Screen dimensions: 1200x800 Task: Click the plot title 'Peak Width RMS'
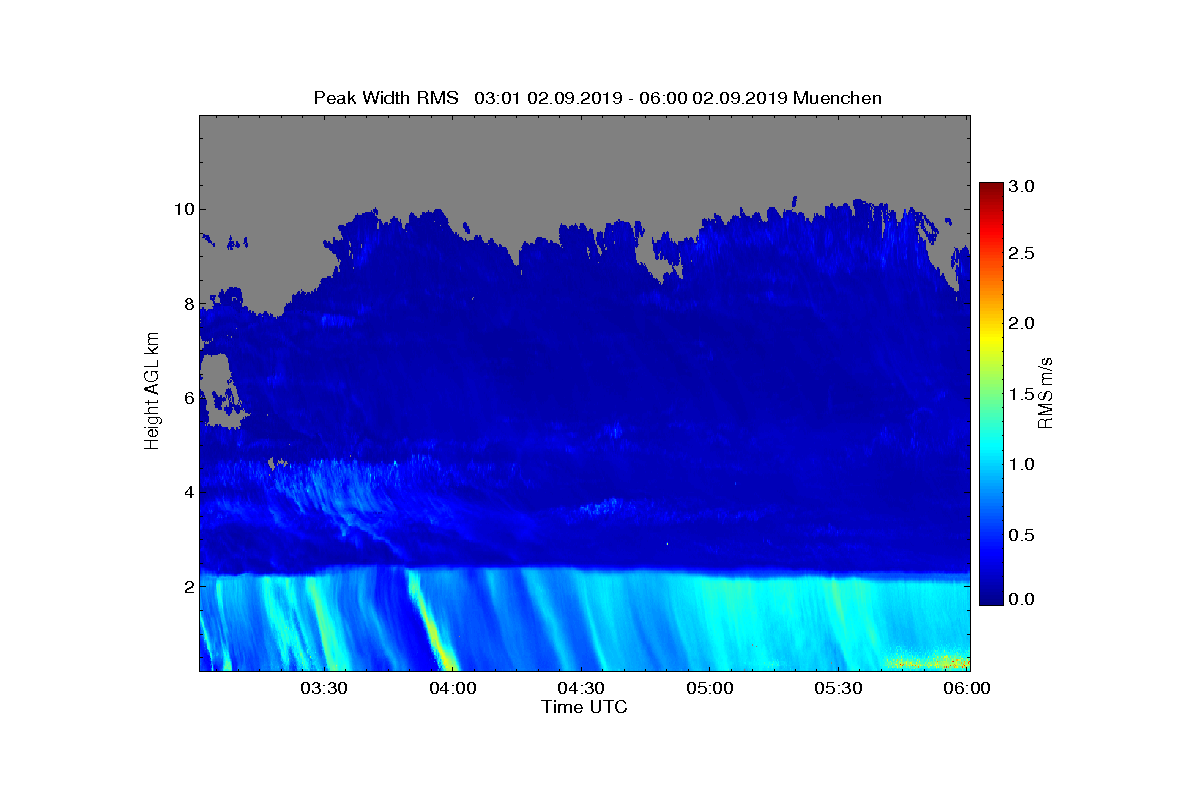click(386, 97)
